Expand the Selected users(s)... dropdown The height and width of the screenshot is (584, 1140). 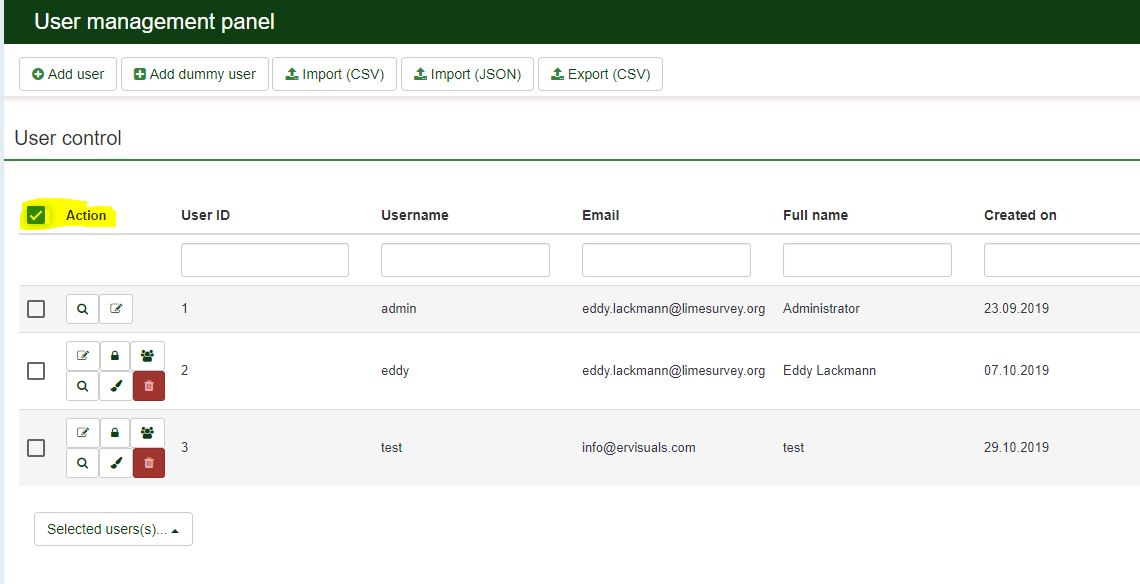[113, 529]
